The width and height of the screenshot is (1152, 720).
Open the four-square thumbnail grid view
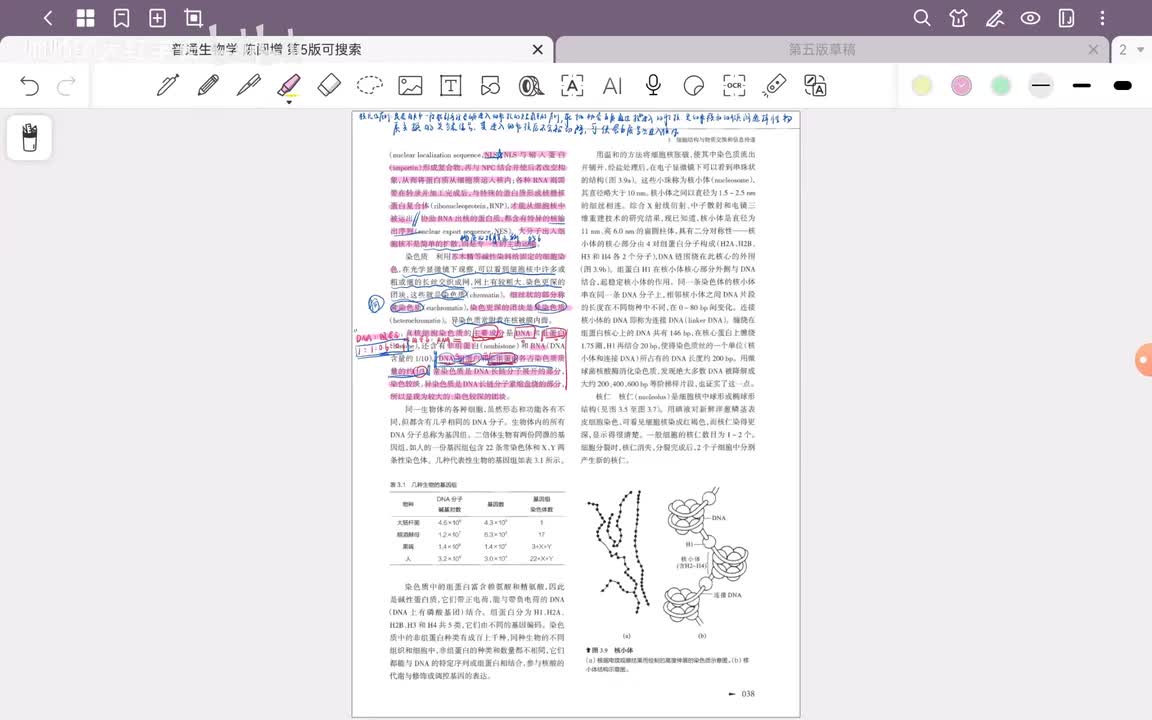[x=85, y=18]
